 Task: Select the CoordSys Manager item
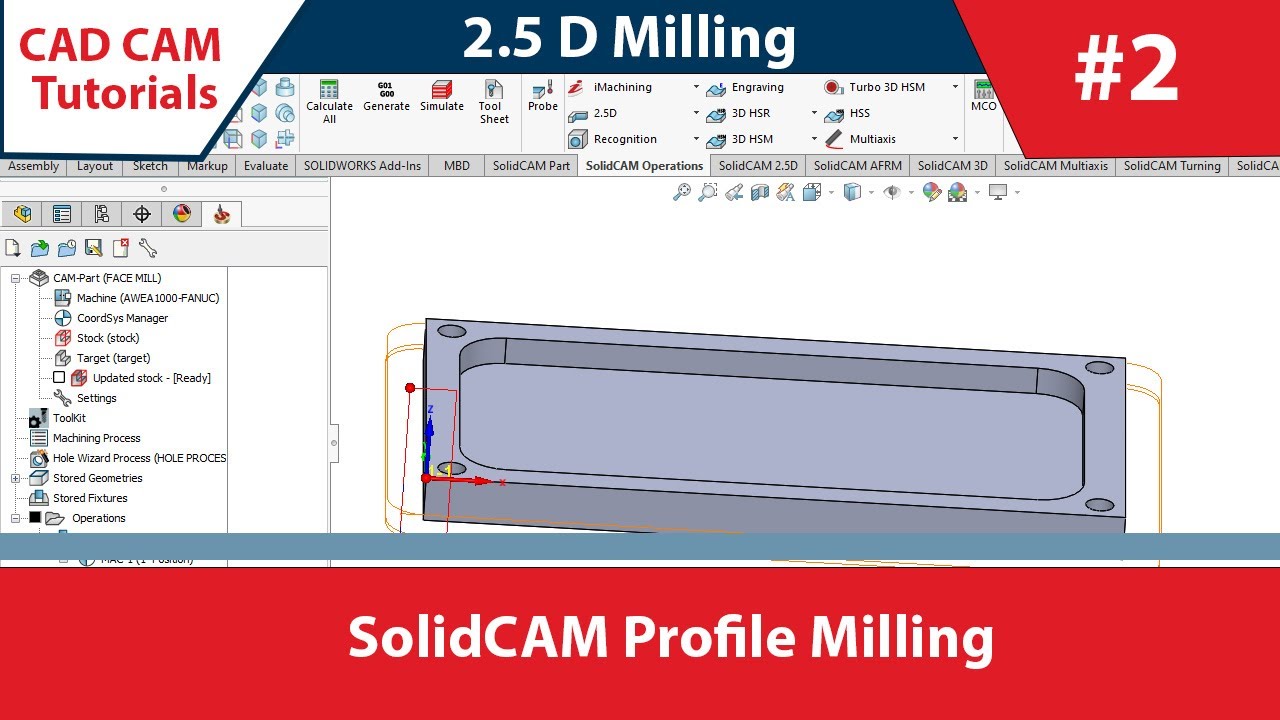111,318
